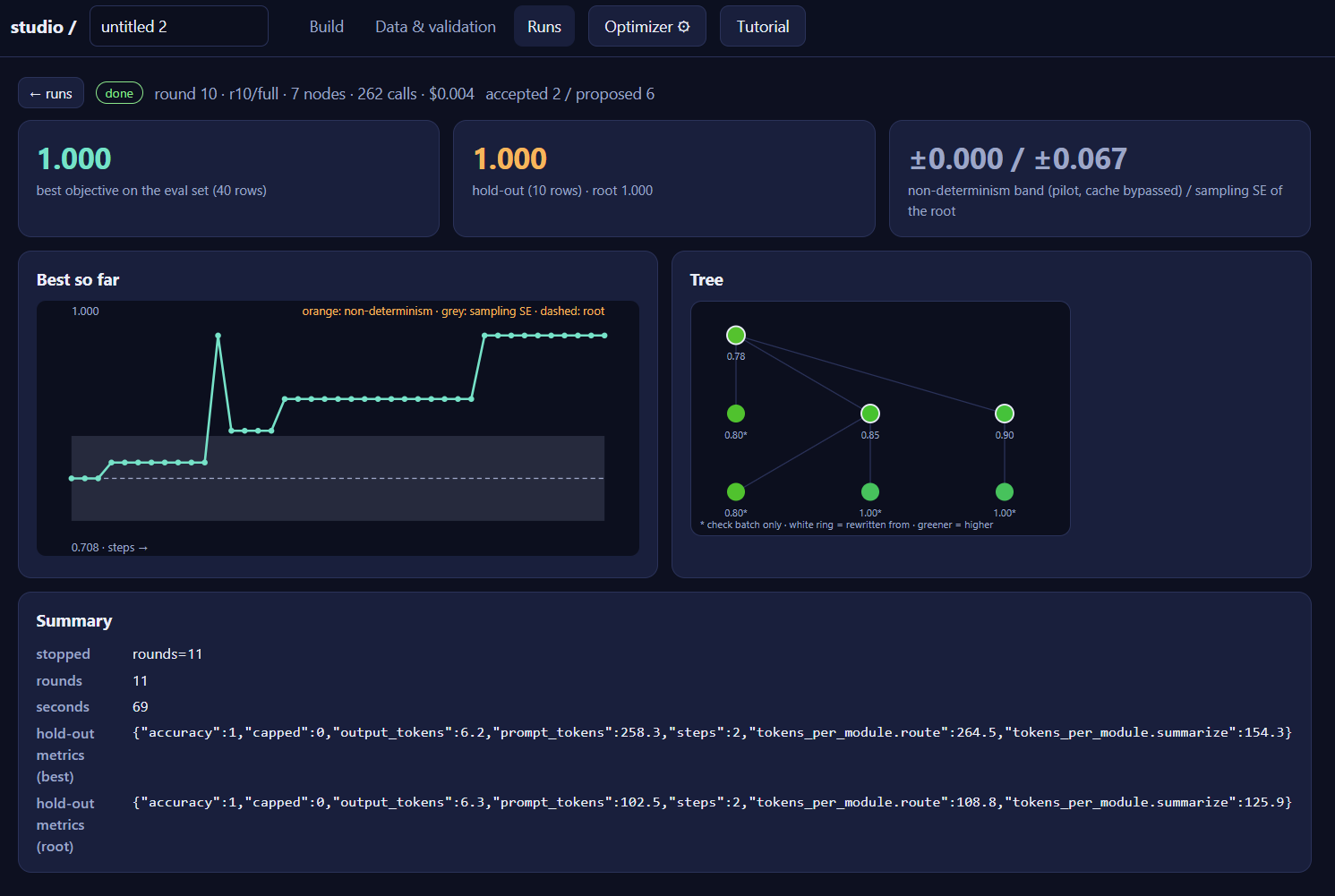The image size is (1335, 896).
Task: Click the hold-out metrics (root) JSON line
Action: coord(712,802)
